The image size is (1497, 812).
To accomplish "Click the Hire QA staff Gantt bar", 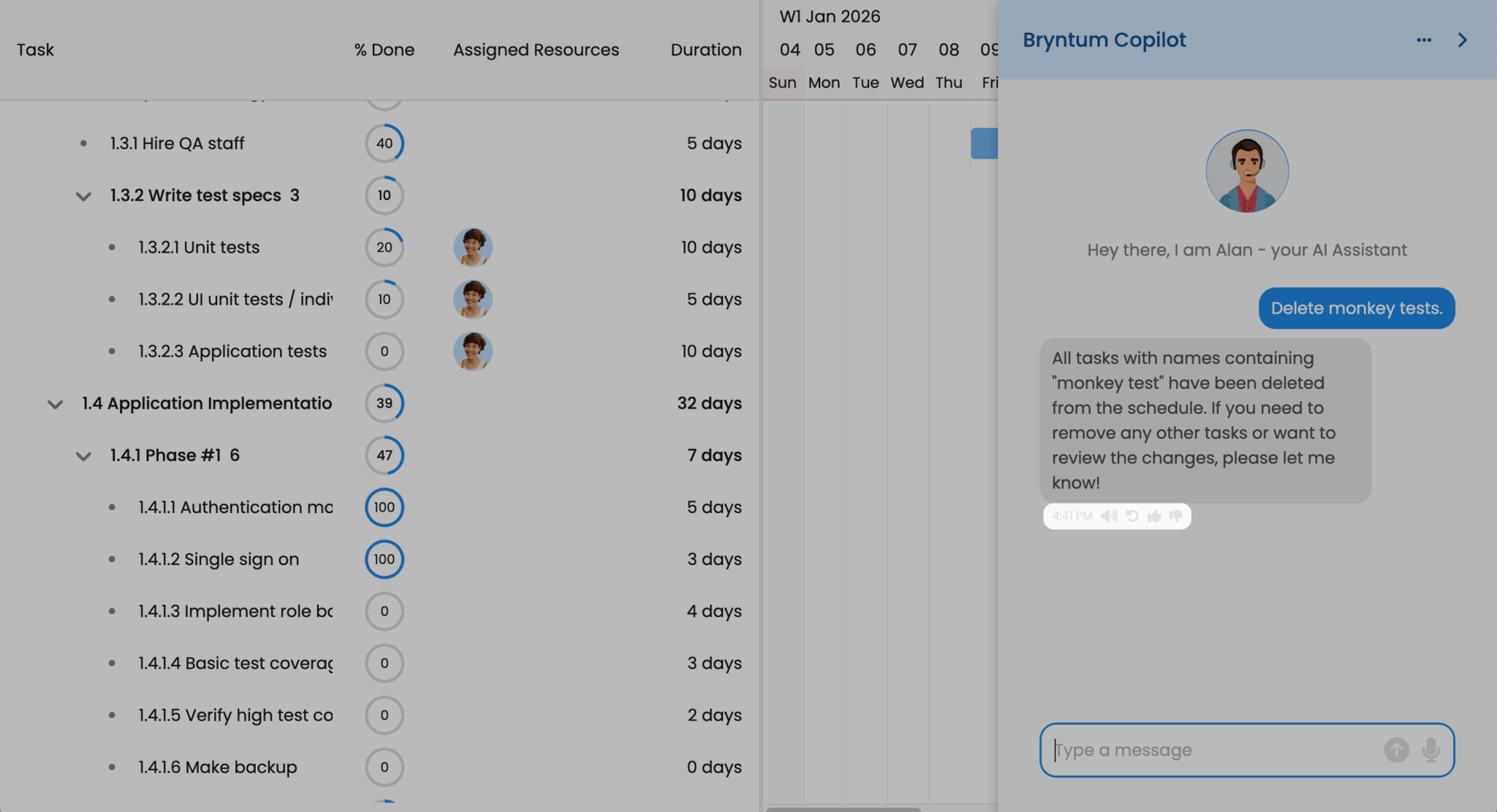I will [x=984, y=143].
